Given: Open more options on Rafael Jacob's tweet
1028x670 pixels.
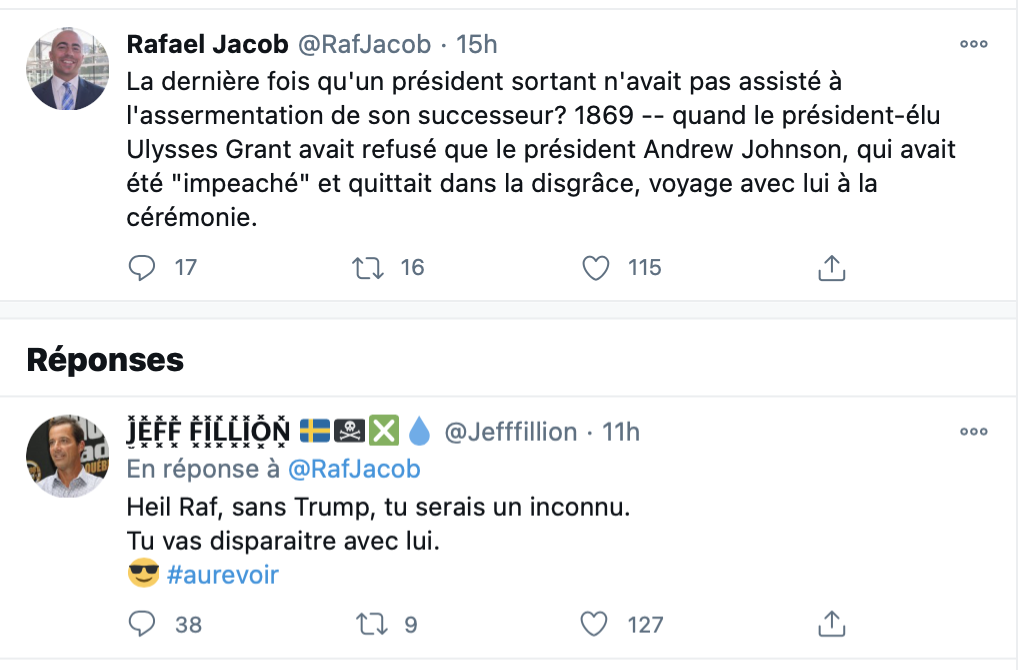Looking at the screenshot, I should click(x=973, y=44).
